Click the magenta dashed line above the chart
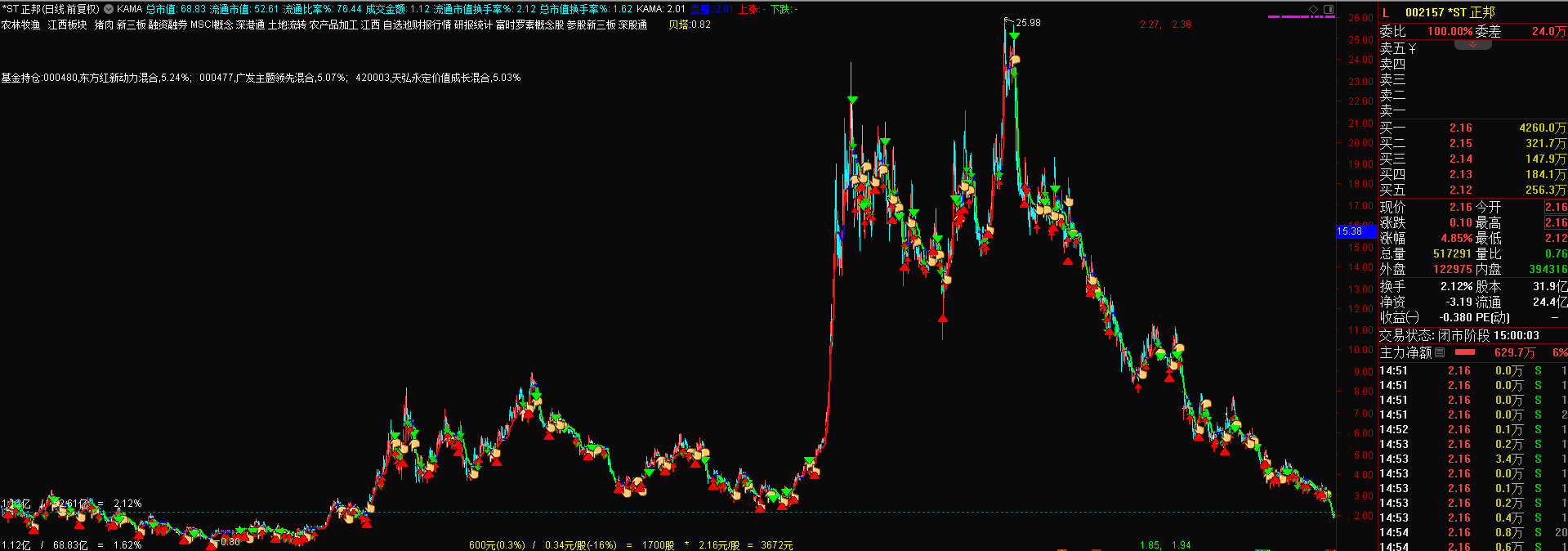 [1300, 16]
